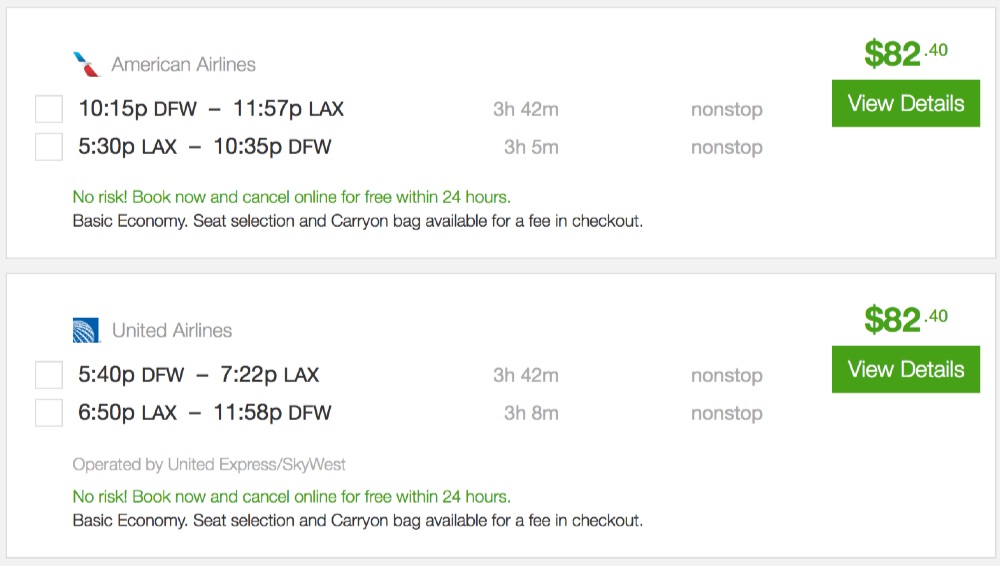The image size is (1000, 566).
Task: Click the 10:15p DFW – 11:57p LAX itinerary
Action: pos(211,109)
